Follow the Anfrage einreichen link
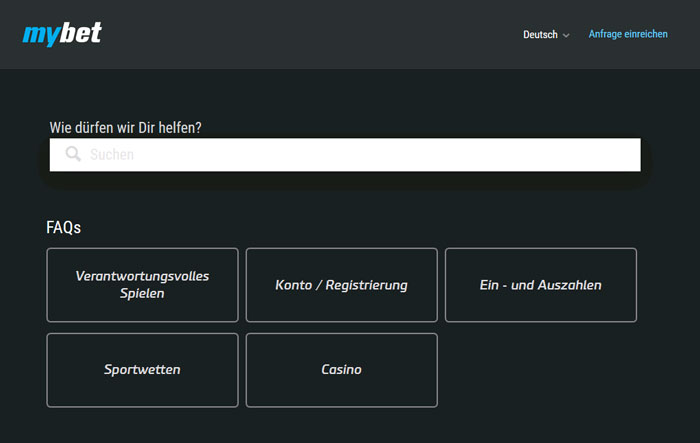 click(628, 34)
